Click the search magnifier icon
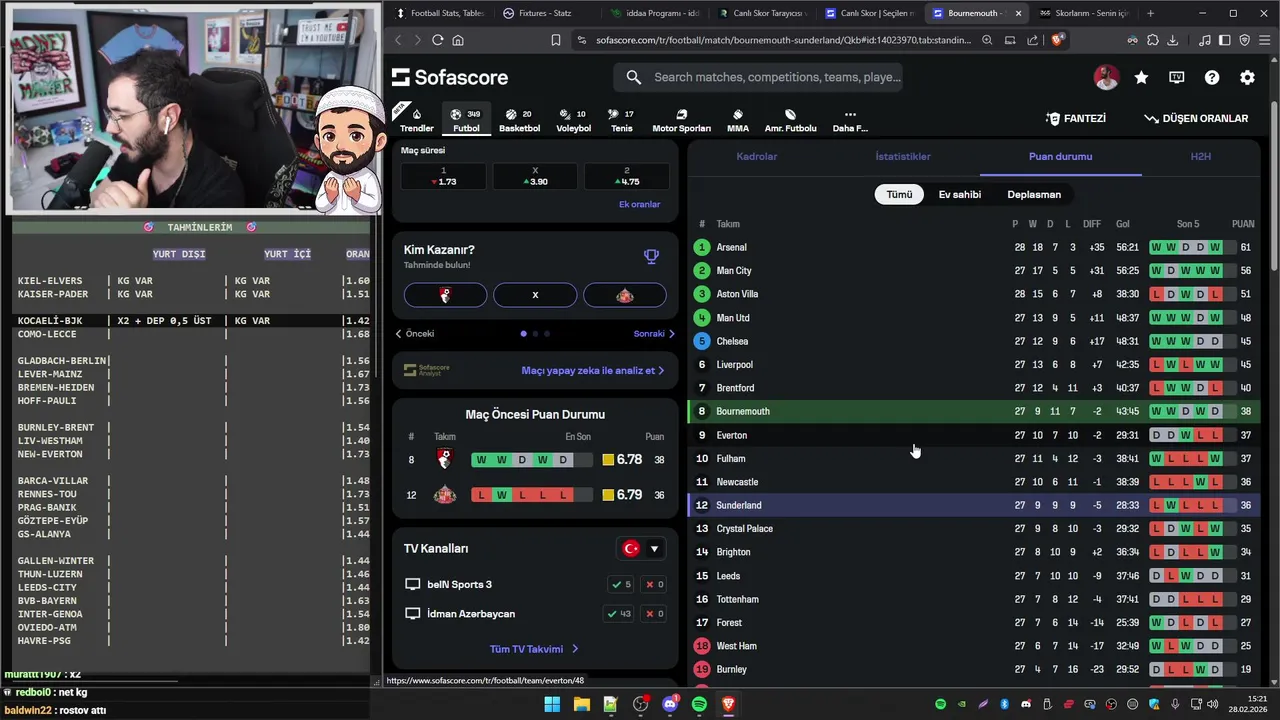Image resolution: width=1280 pixels, height=720 pixels. [634, 77]
